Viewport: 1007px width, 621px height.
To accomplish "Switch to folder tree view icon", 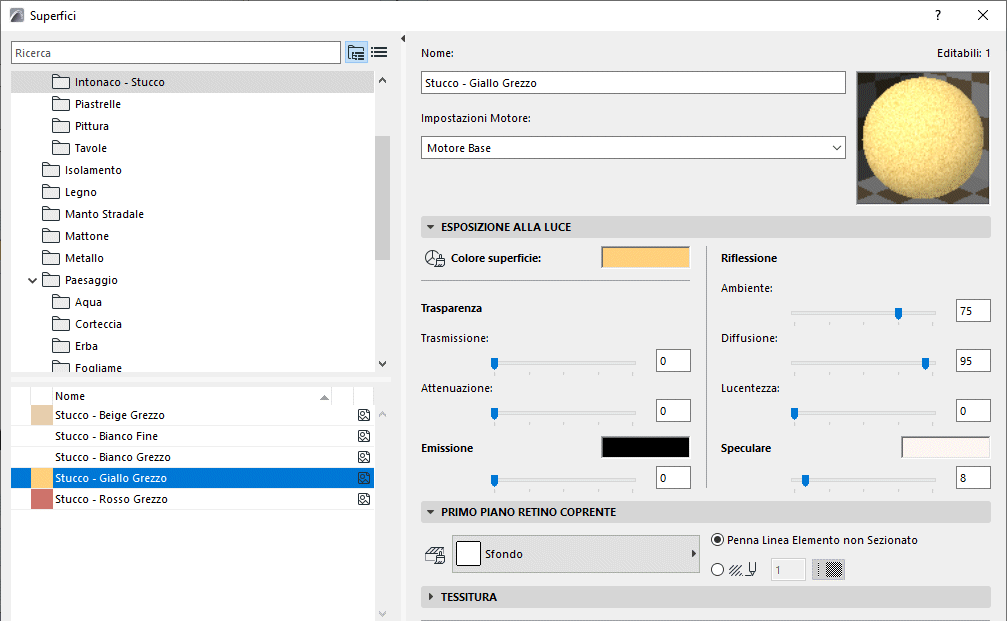I will [x=356, y=53].
